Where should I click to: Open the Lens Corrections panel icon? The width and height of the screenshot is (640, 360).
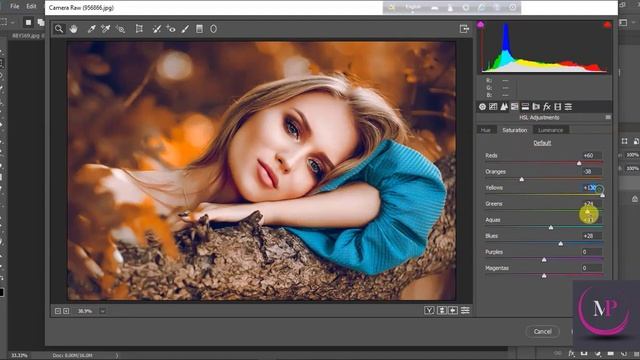(x=536, y=107)
